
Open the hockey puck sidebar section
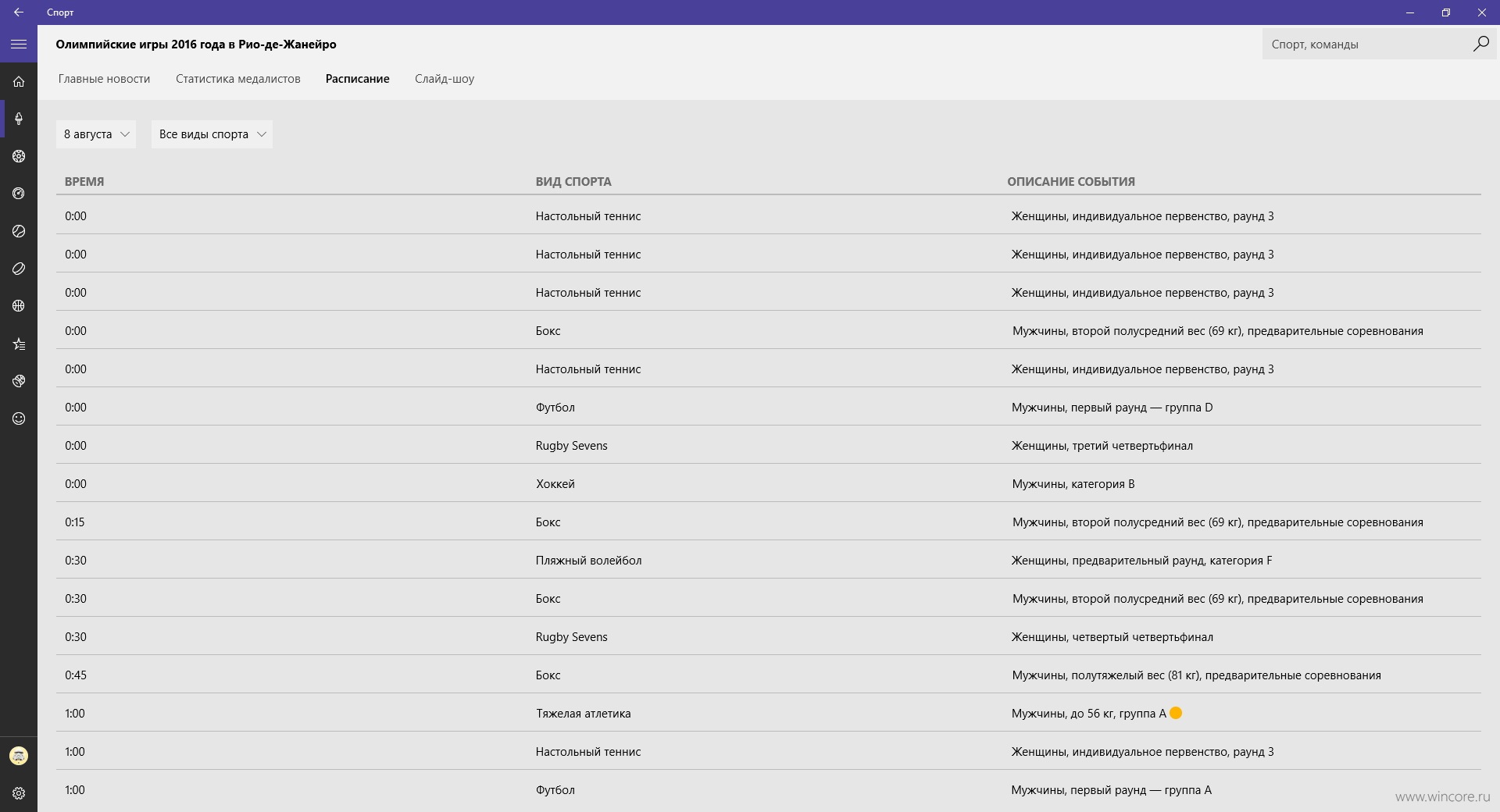tap(19, 269)
